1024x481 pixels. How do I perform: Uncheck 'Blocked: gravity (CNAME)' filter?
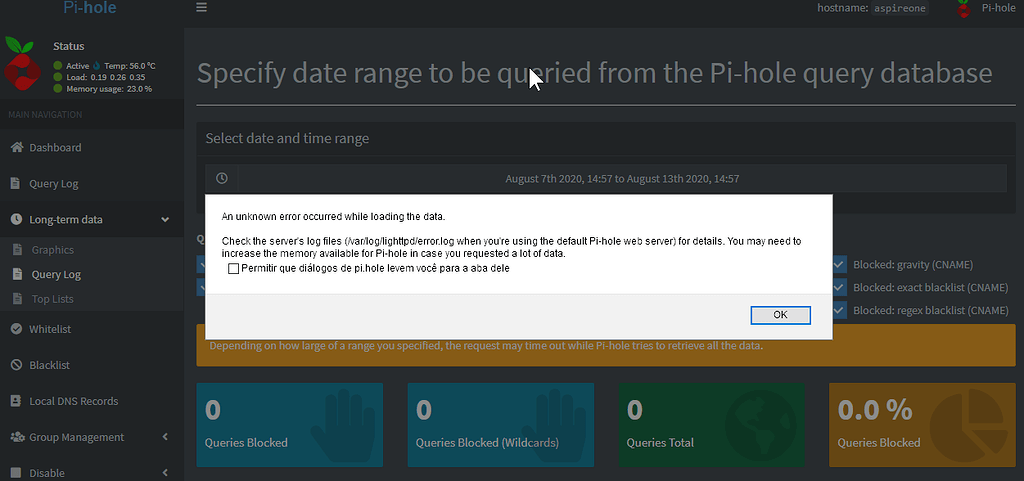coord(840,264)
